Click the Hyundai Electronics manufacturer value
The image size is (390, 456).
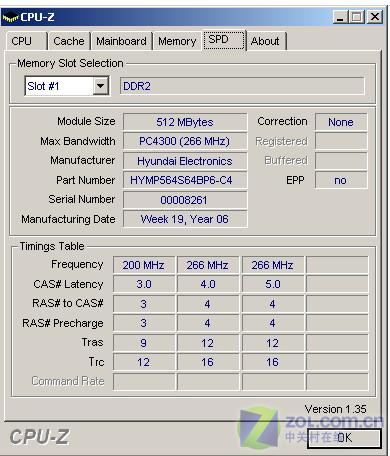point(185,161)
